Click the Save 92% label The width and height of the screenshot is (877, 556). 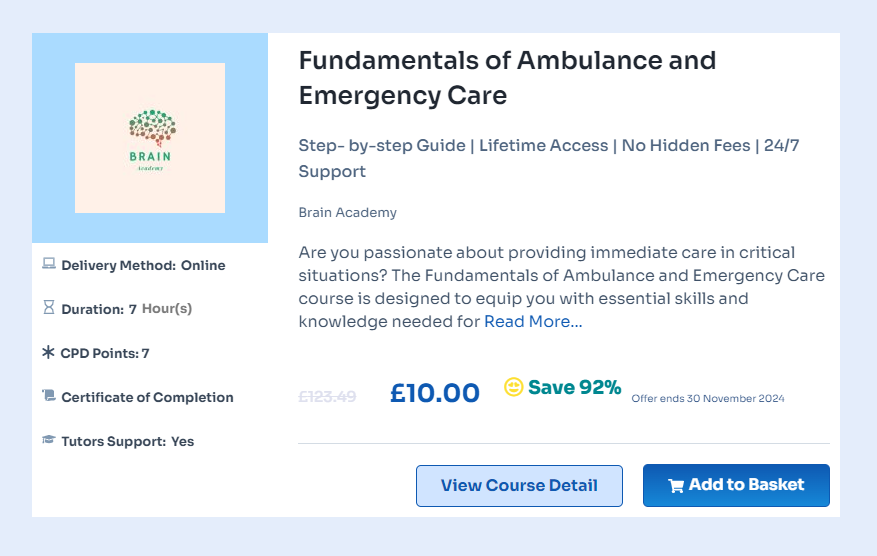pos(575,387)
